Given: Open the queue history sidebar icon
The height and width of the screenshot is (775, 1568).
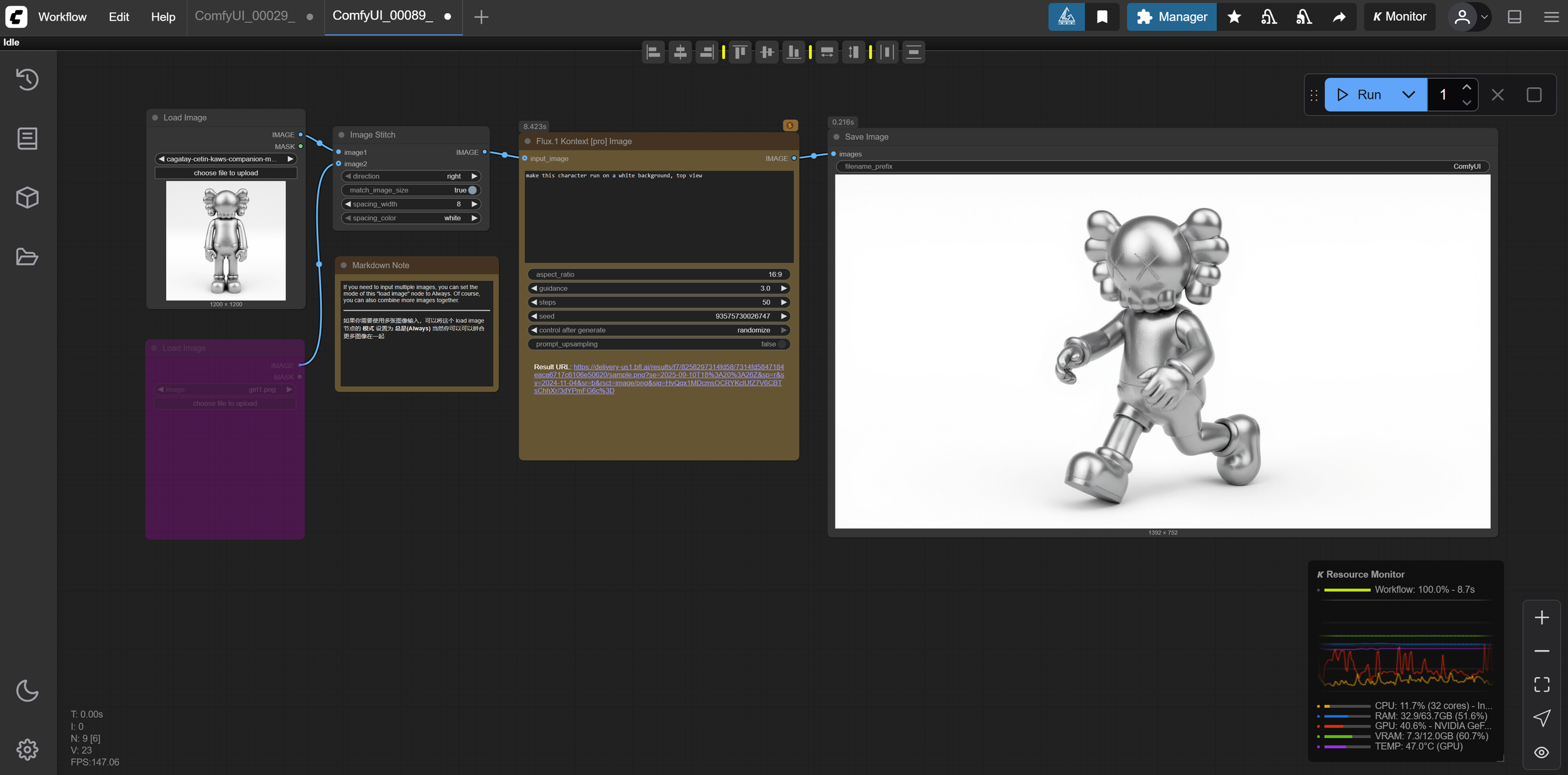Looking at the screenshot, I should 27,79.
